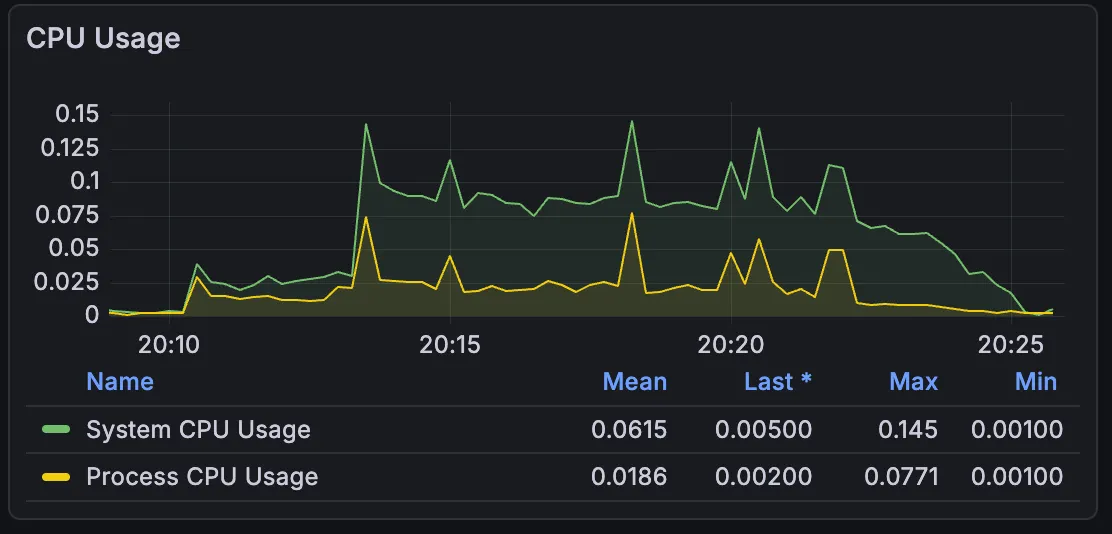Viewport: 1112px width, 534px height.
Task: Click the 0.15 y-axis label
Action: 77,114
